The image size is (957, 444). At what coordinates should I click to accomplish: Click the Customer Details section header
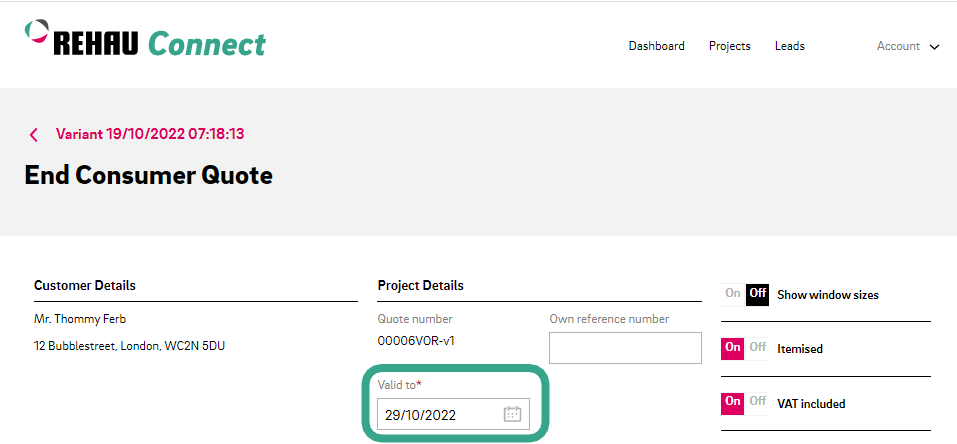(85, 285)
